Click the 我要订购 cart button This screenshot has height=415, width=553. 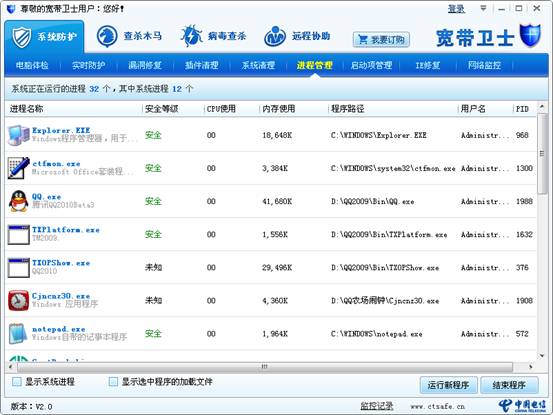tap(381, 39)
